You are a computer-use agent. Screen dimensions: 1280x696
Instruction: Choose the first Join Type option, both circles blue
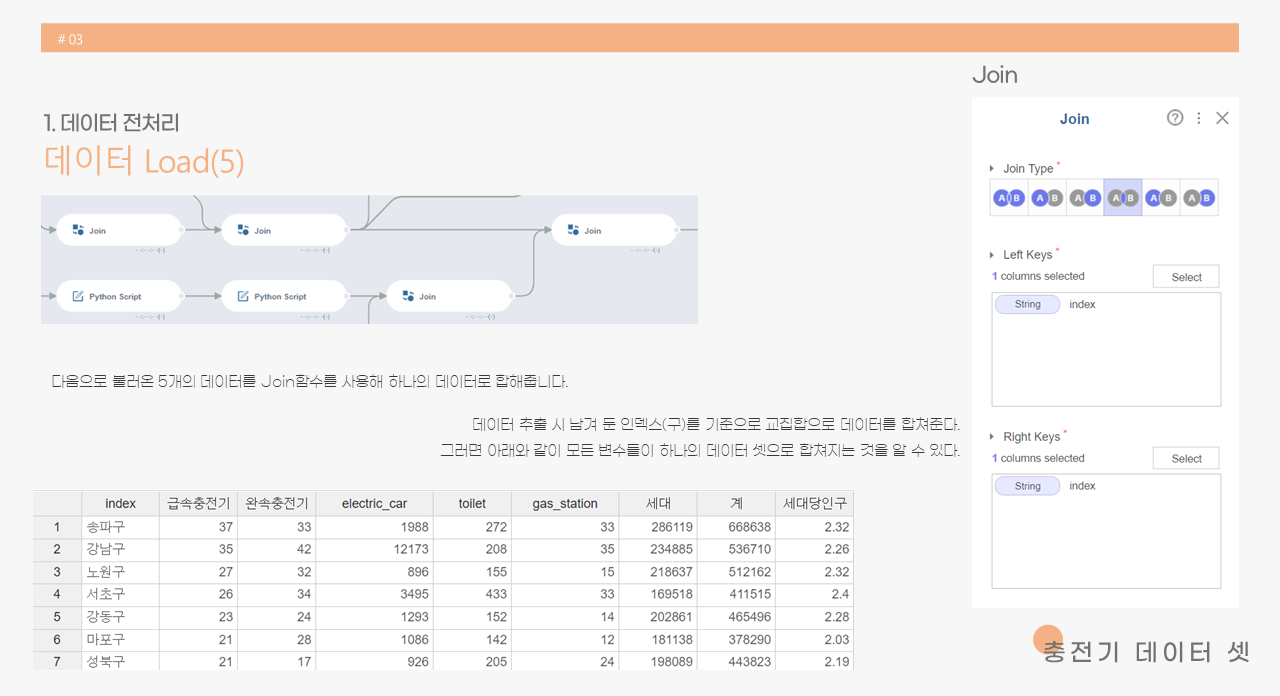[1008, 198]
